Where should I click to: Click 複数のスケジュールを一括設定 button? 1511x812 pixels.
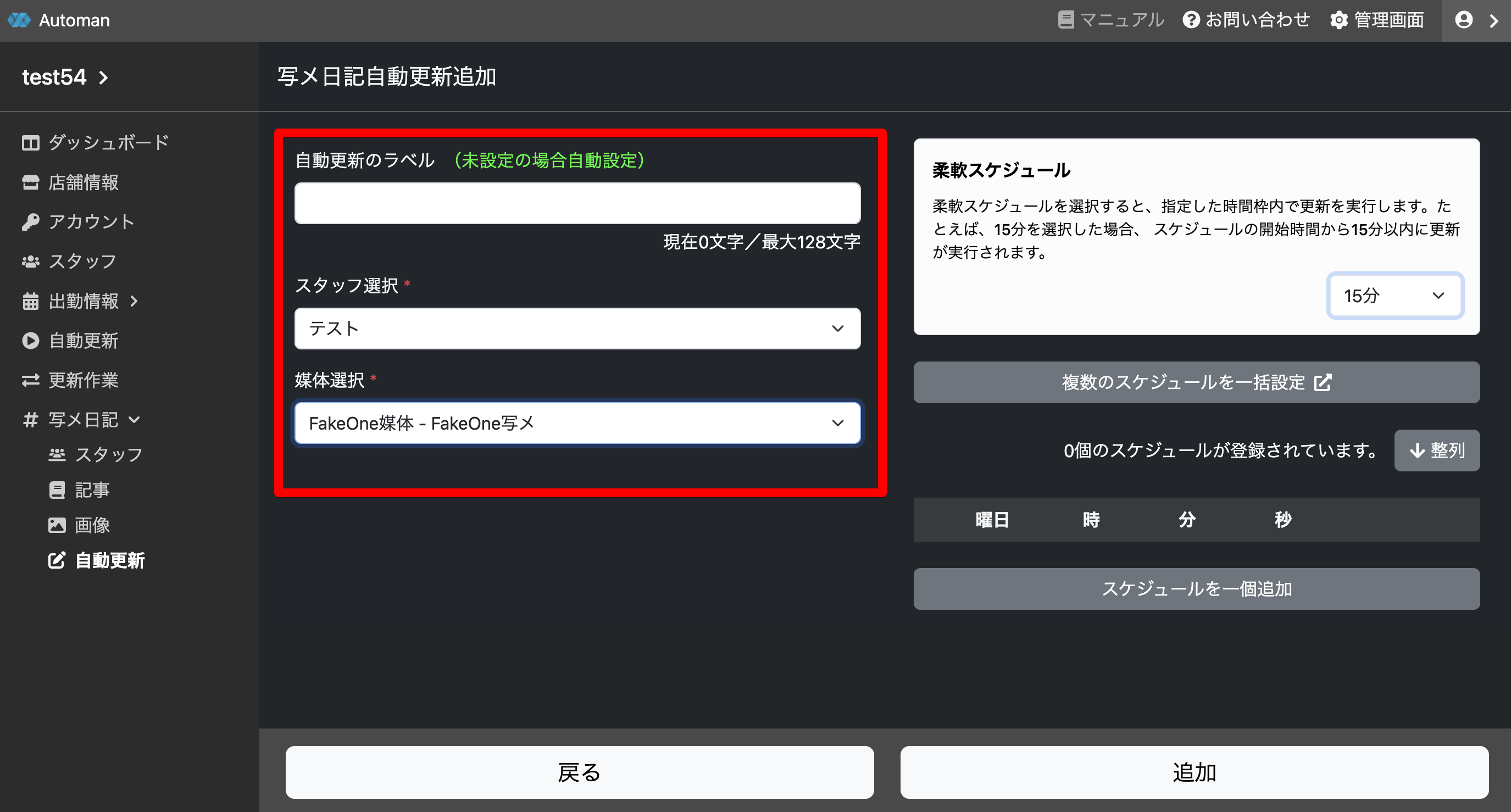coord(1196,382)
